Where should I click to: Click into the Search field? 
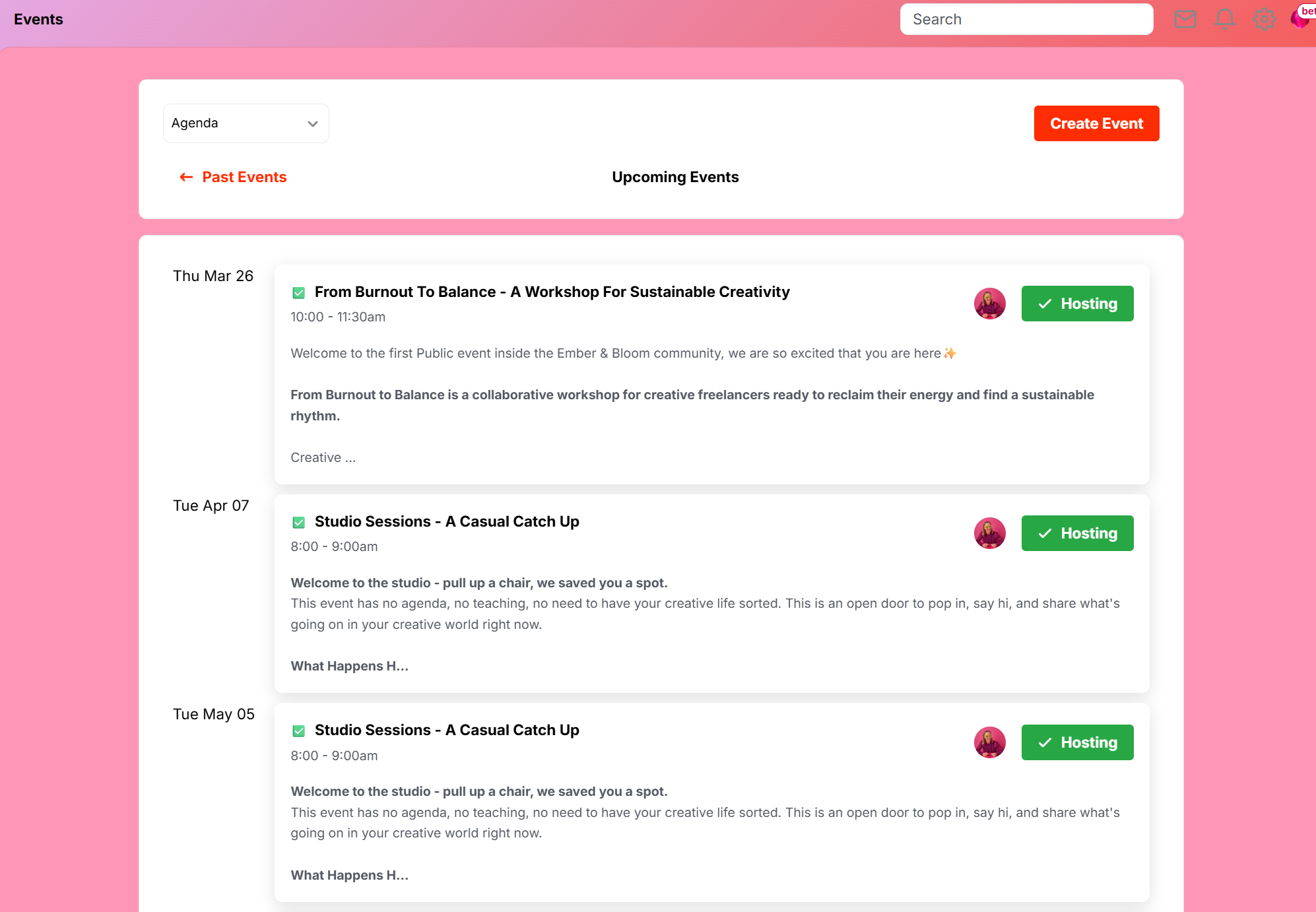coord(1026,19)
